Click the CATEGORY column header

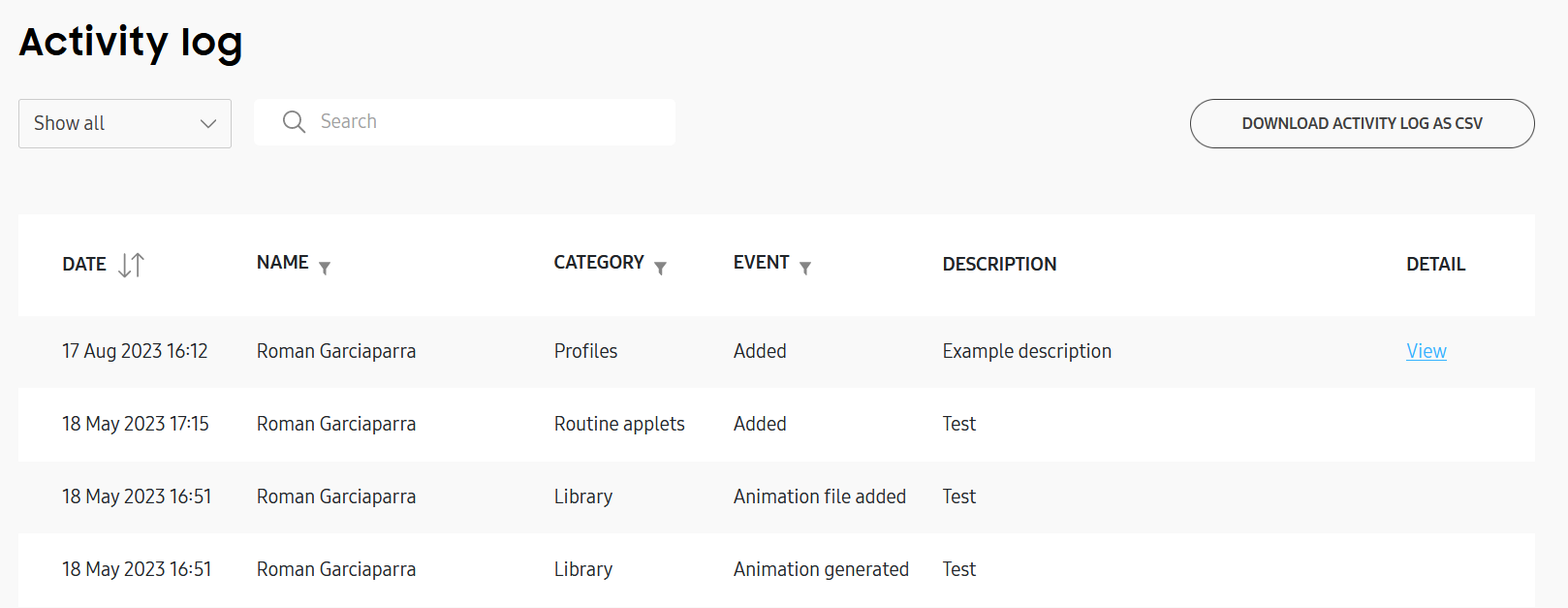click(x=599, y=263)
